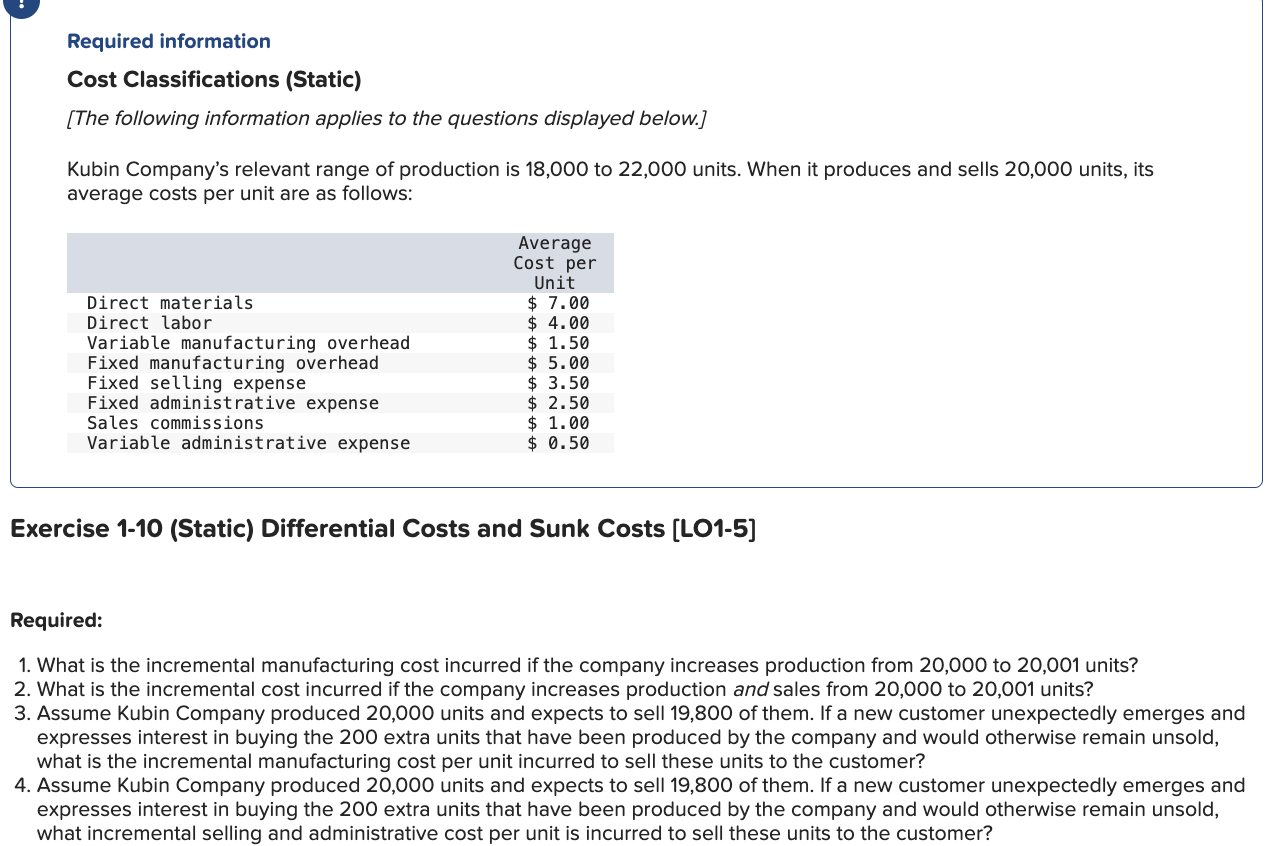Click the $ 4.00 cost value

[558, 323]
